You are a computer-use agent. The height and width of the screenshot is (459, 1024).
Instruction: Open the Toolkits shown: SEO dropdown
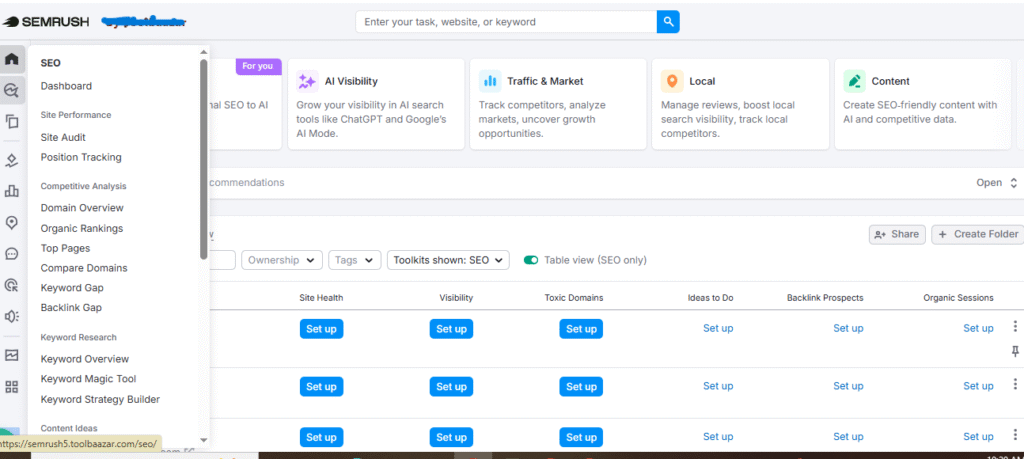(448, 260)
